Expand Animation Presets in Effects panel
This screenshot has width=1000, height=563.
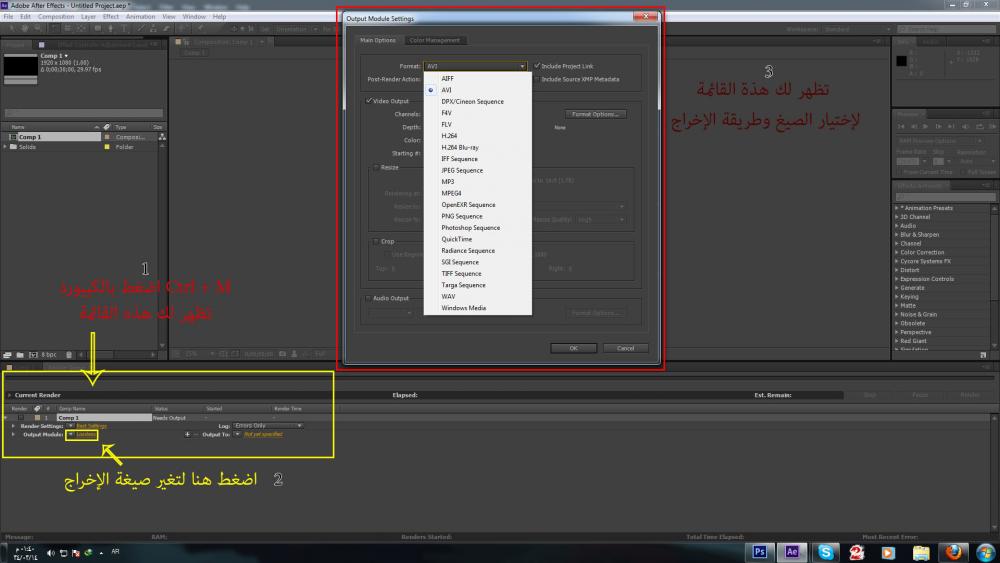(x=897, y=208)
